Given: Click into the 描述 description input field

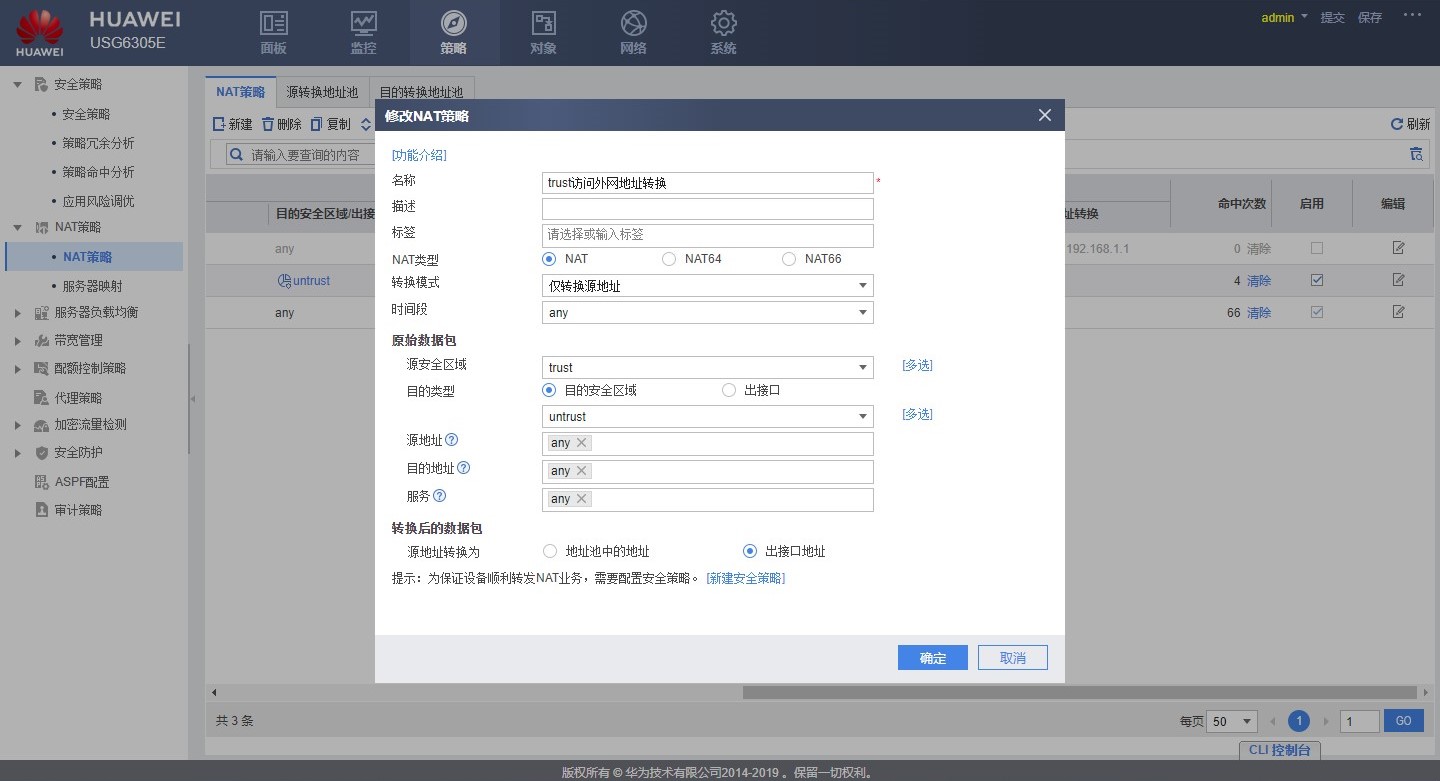Looking at the screenshot, I should point(707,209).
